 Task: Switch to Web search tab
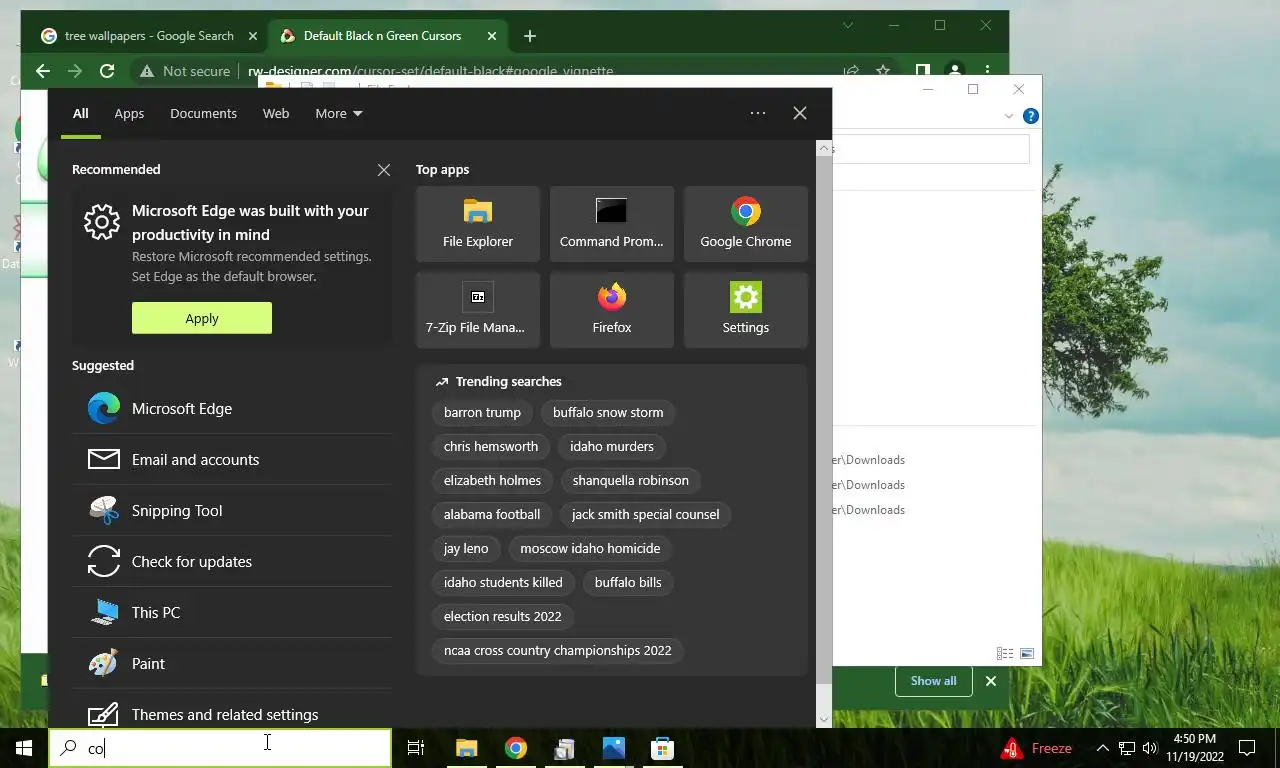tap(276, 113)
